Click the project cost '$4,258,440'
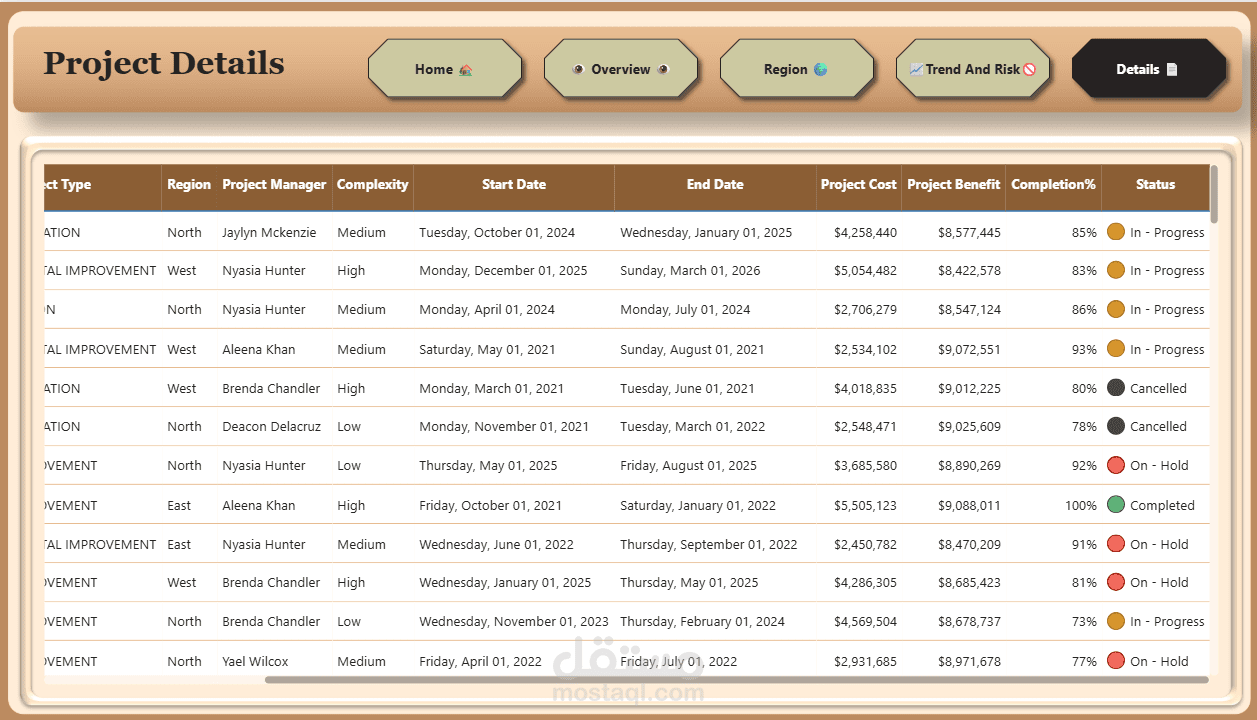Screen dimensions: 1257x720 point(866,232)
